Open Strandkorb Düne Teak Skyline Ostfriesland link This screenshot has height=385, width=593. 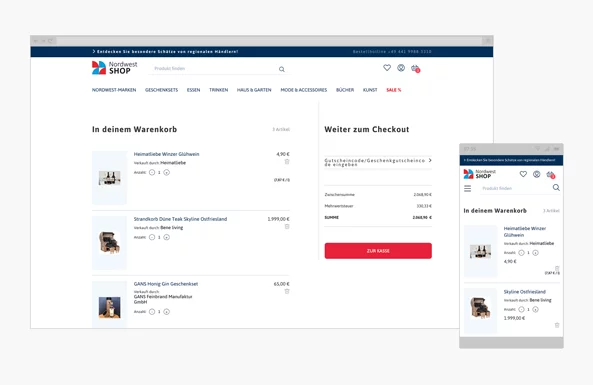click(x=180, y=219)
